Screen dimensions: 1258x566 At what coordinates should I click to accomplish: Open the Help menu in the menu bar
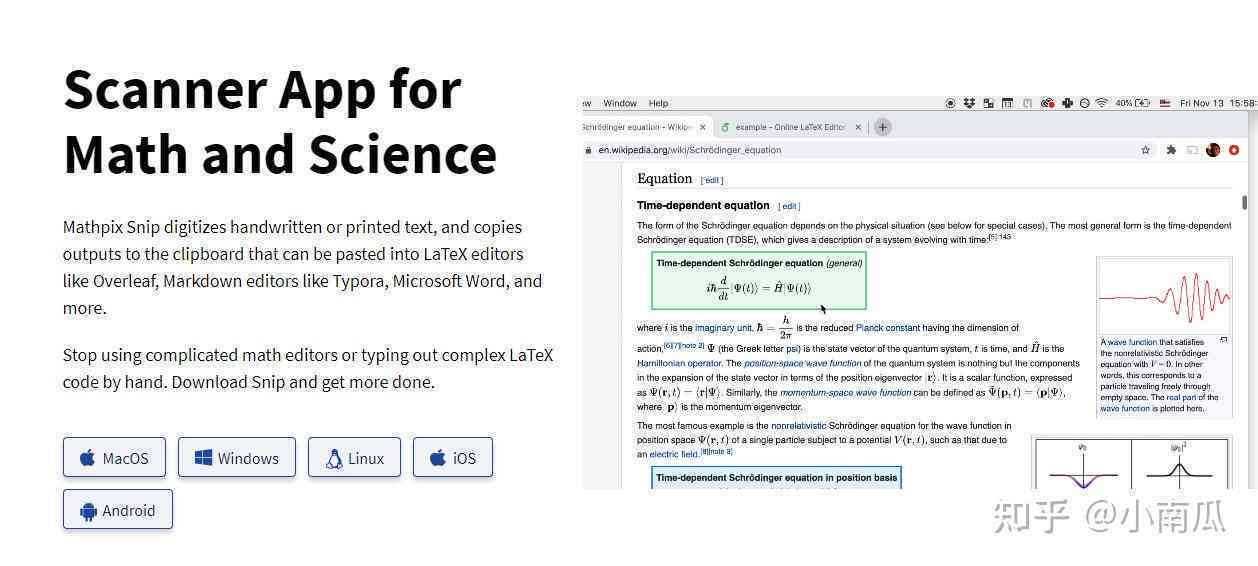[x=658, y=103]
